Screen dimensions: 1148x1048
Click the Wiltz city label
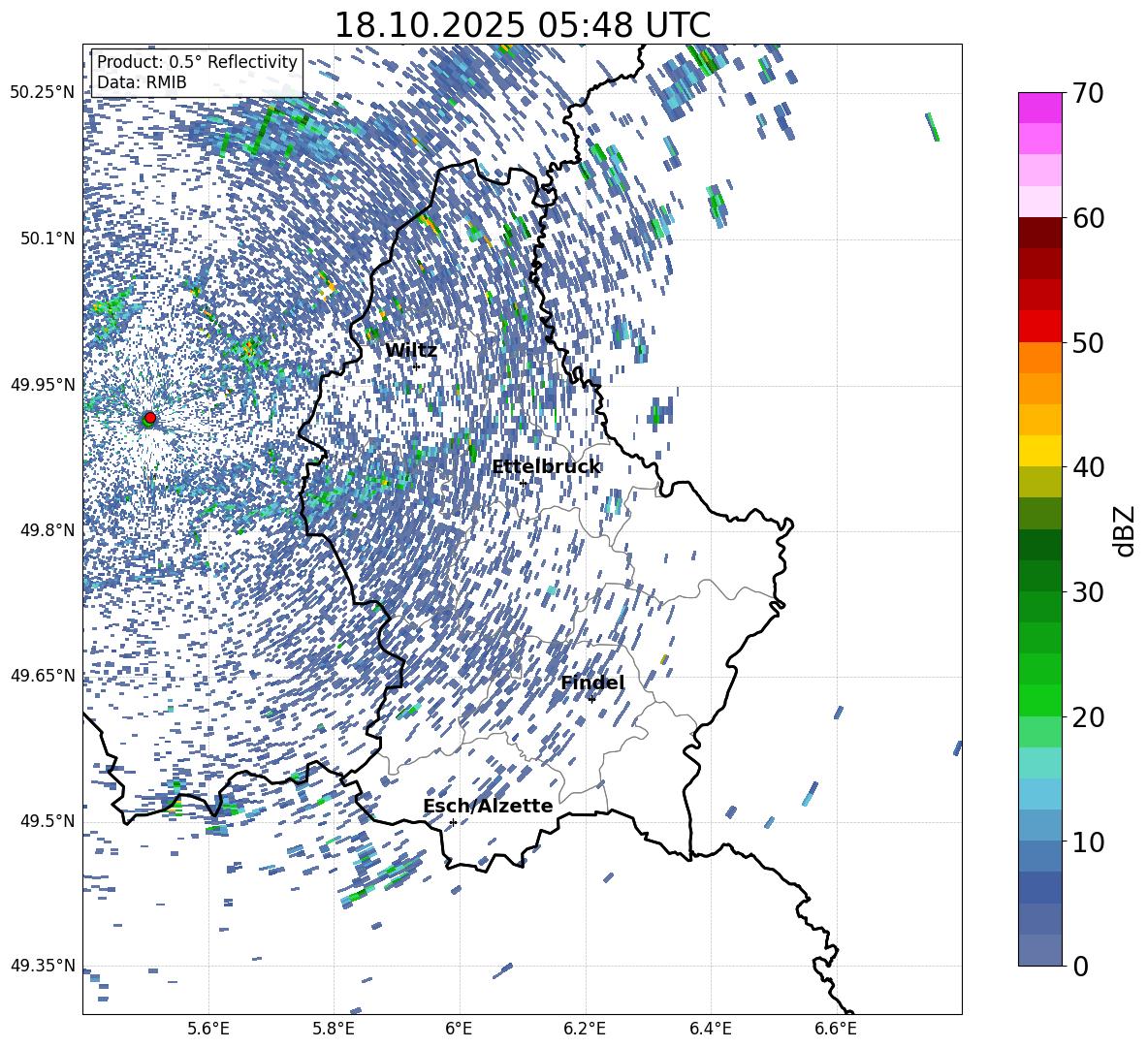point(411,351)
